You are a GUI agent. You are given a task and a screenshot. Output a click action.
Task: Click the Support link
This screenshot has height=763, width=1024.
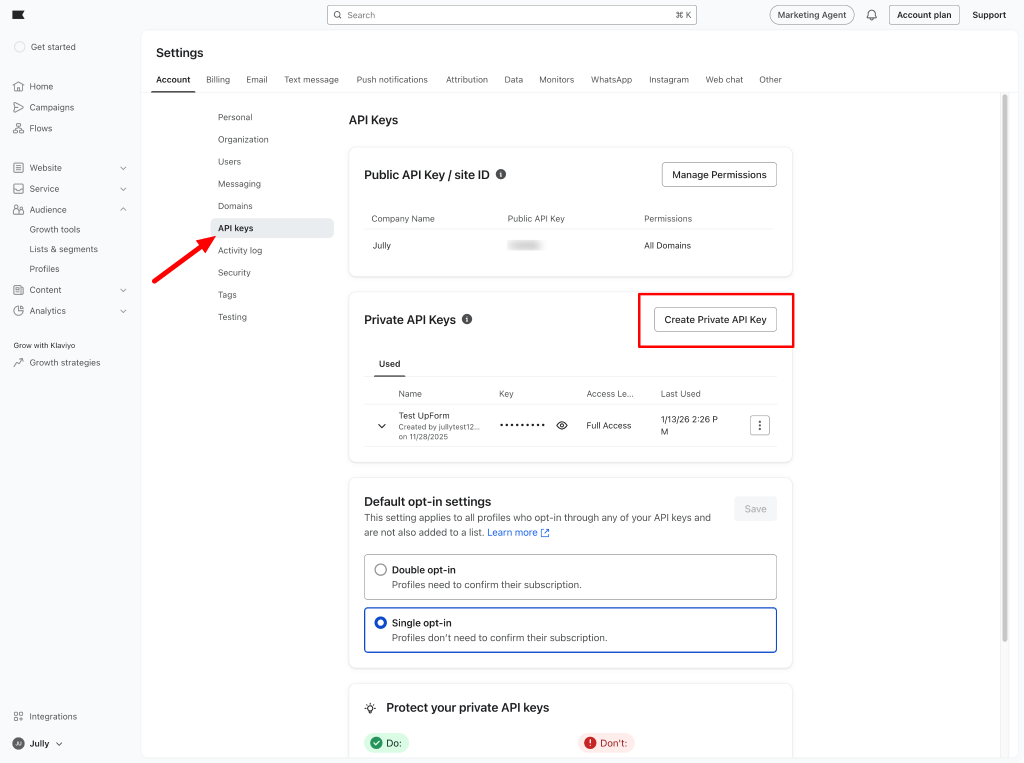tap(989, 15)
